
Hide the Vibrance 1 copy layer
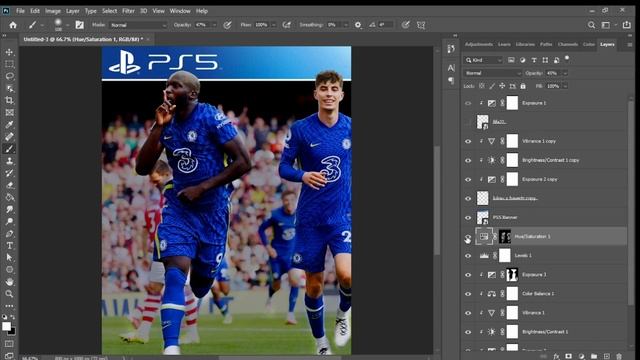click(x=468, y=141)
